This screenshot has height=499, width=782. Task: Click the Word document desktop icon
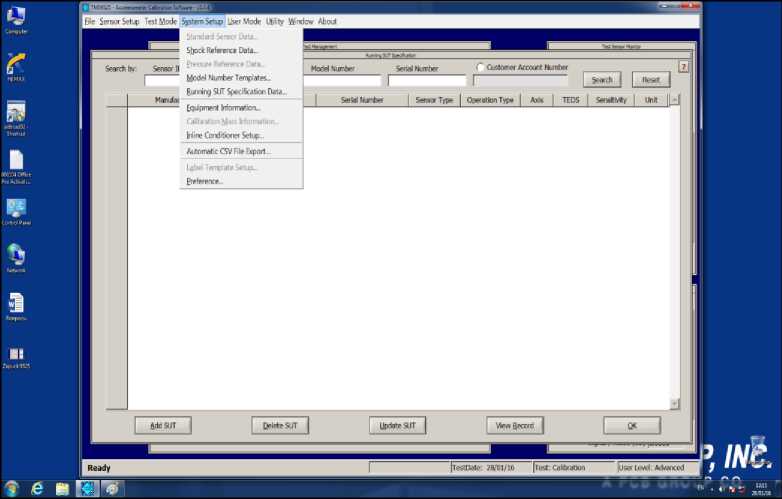(x=16, y=303)
